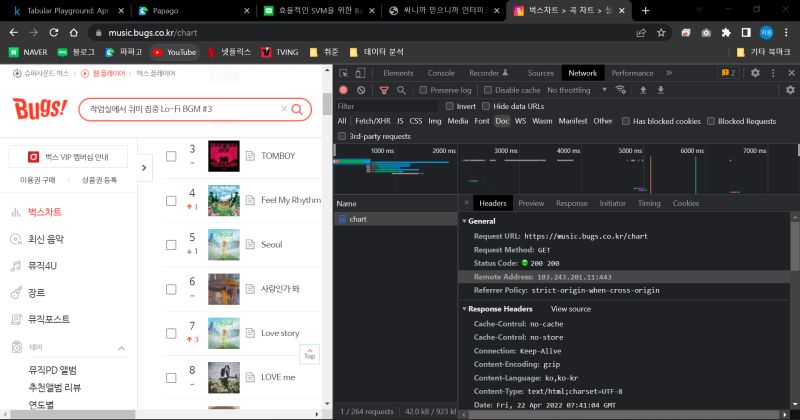Screen dimensions: 800x420
Task: Open network search magnifier icon
Action: coord(402,90)
